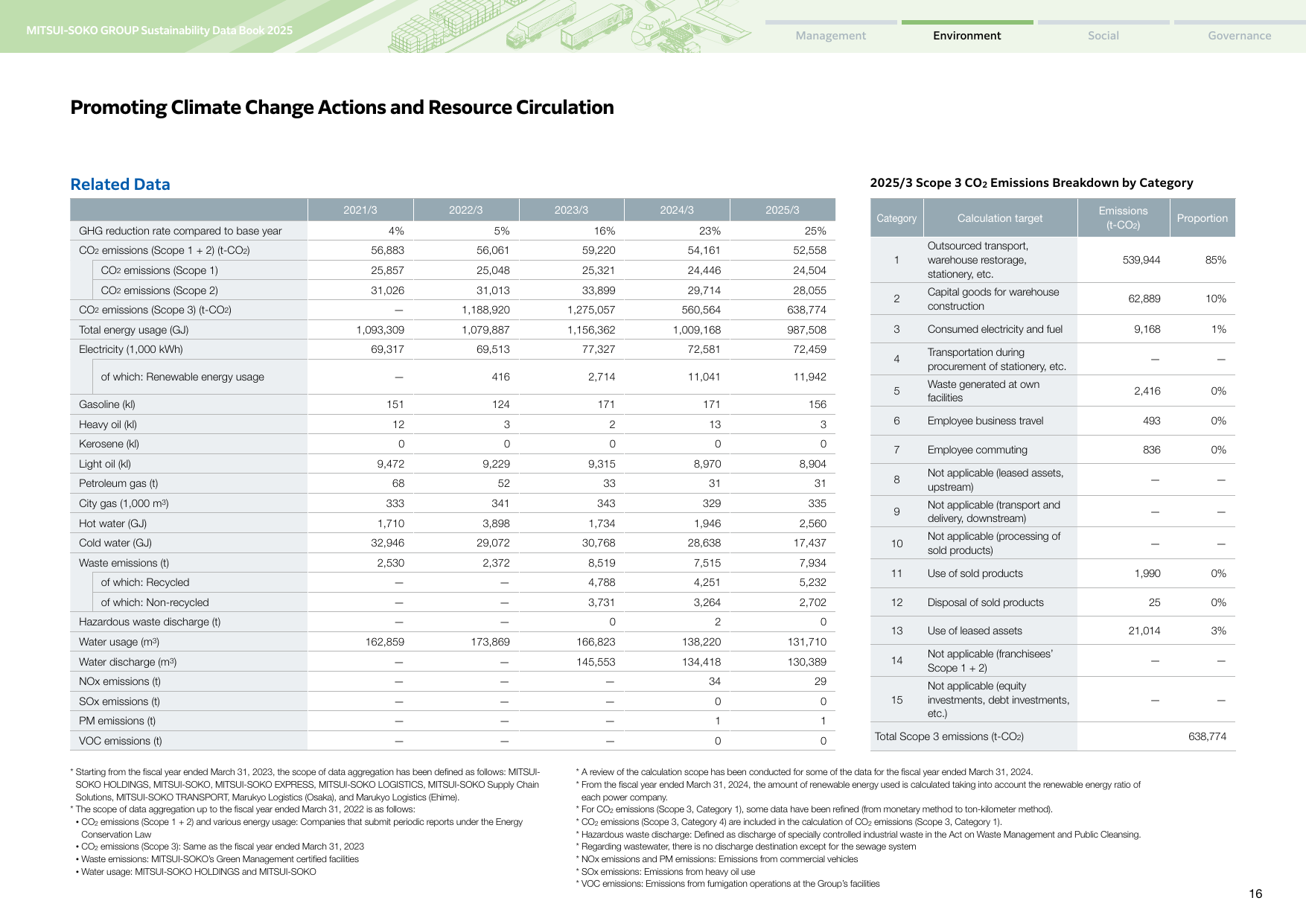Click the emissions value 21,014
The width and height of the screenshot is (1306, 924).
pos(1144,631)
